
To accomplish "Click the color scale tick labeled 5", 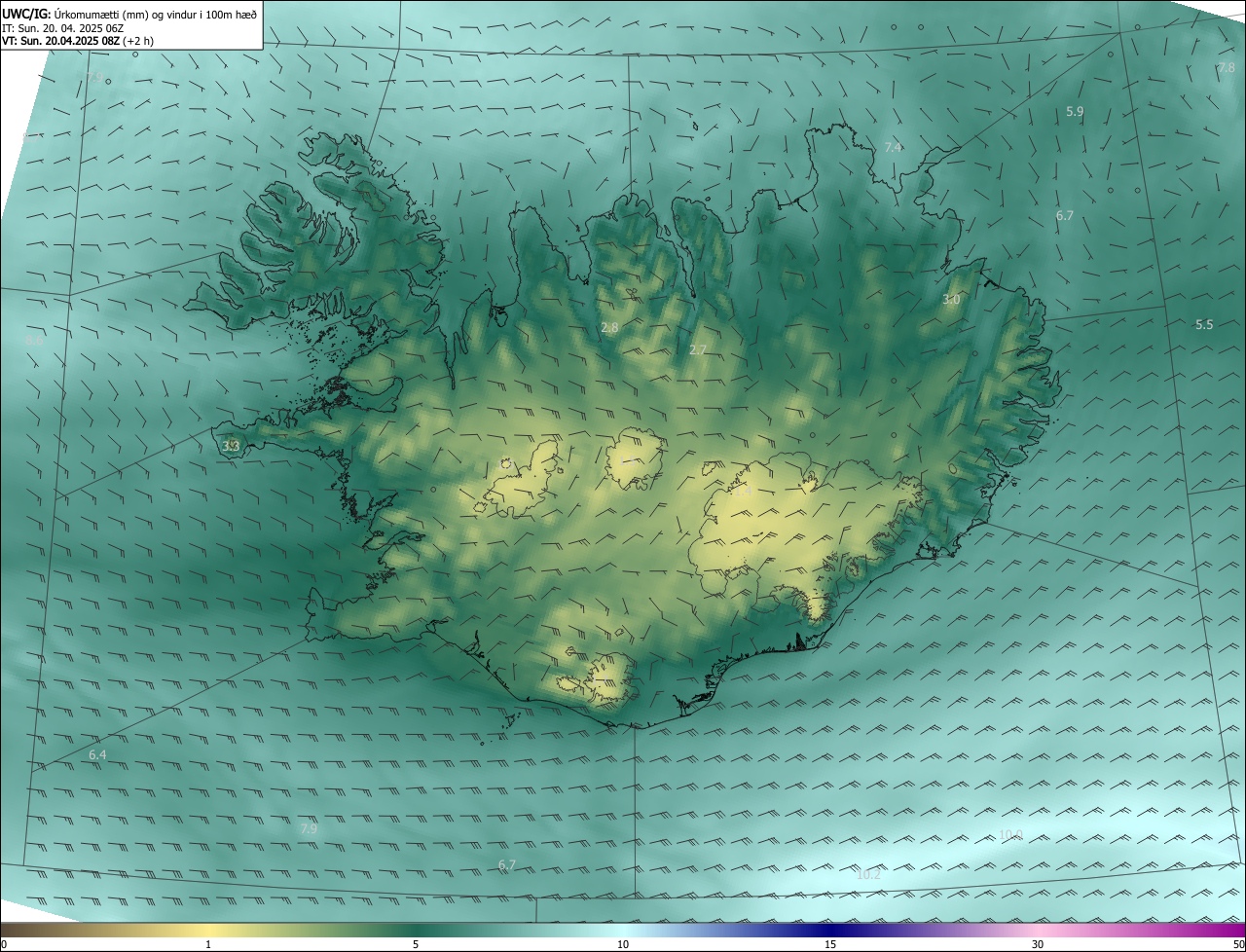I will point(416,944).
